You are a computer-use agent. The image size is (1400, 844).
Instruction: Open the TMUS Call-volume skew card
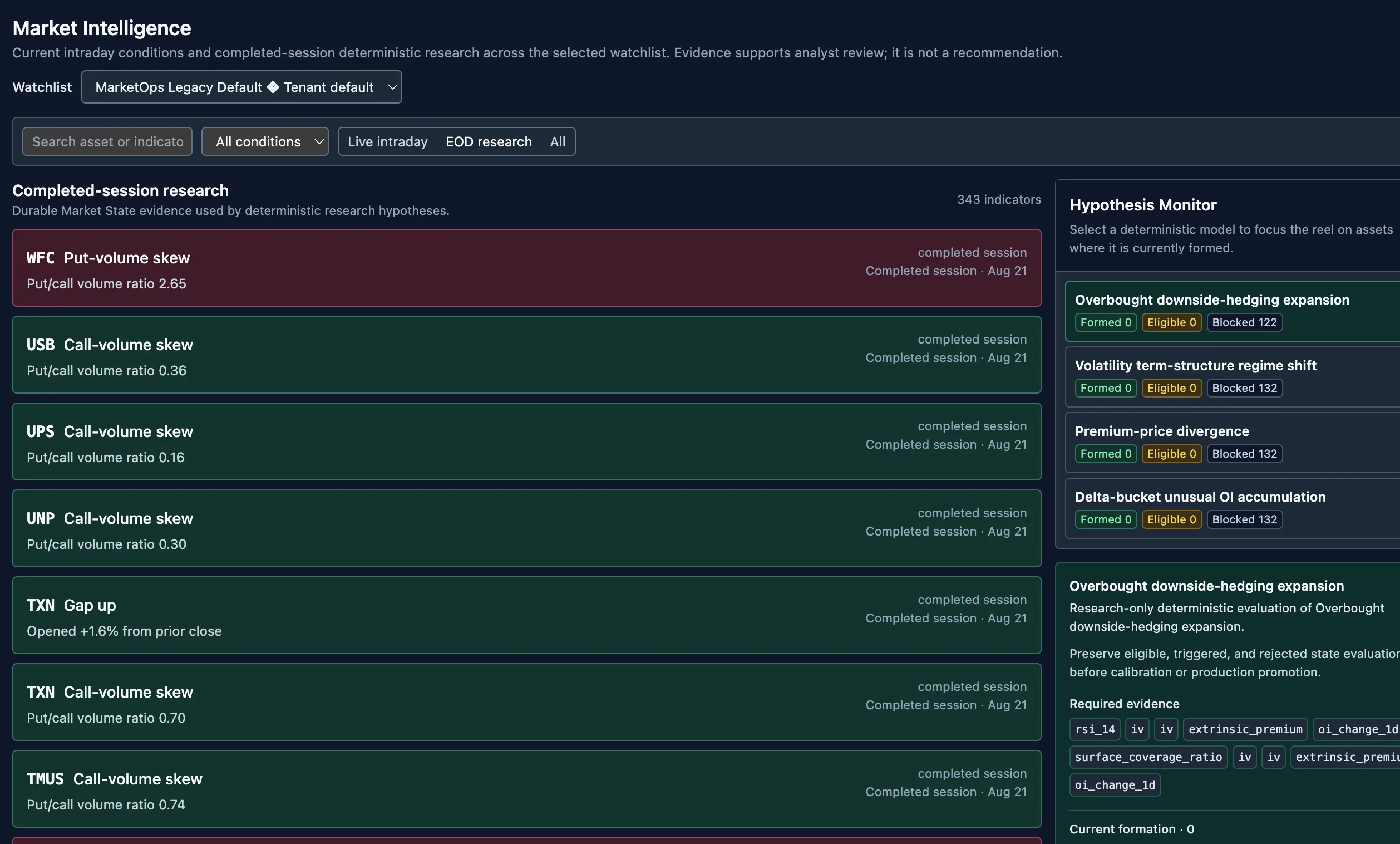click(x=527, y=789)
